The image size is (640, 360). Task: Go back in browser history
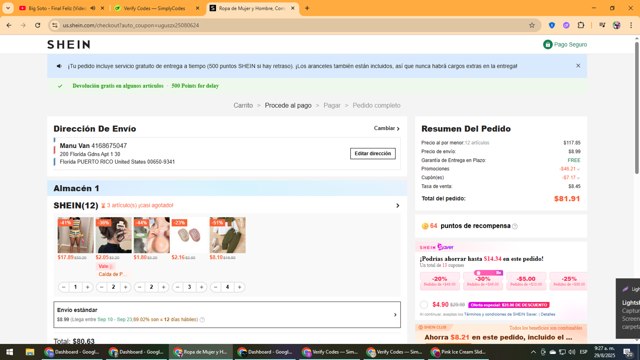click(9, 25)
